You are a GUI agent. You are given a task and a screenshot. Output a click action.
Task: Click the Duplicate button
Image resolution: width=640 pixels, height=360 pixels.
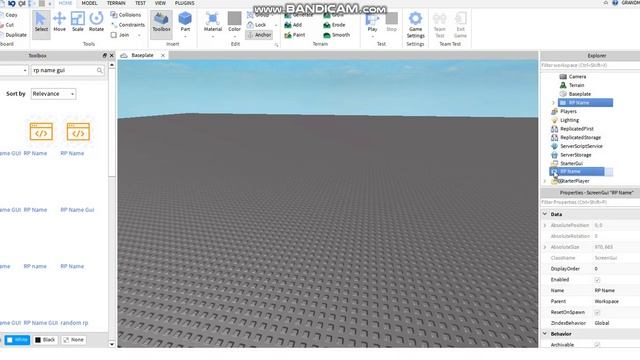13,35
